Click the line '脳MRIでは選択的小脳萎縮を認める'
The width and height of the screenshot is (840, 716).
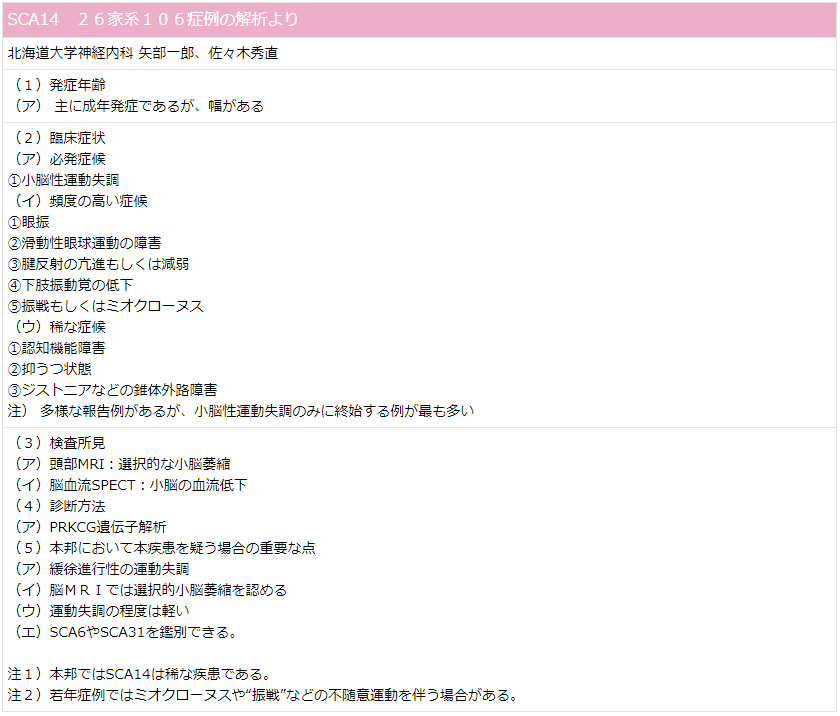(168, 590)
